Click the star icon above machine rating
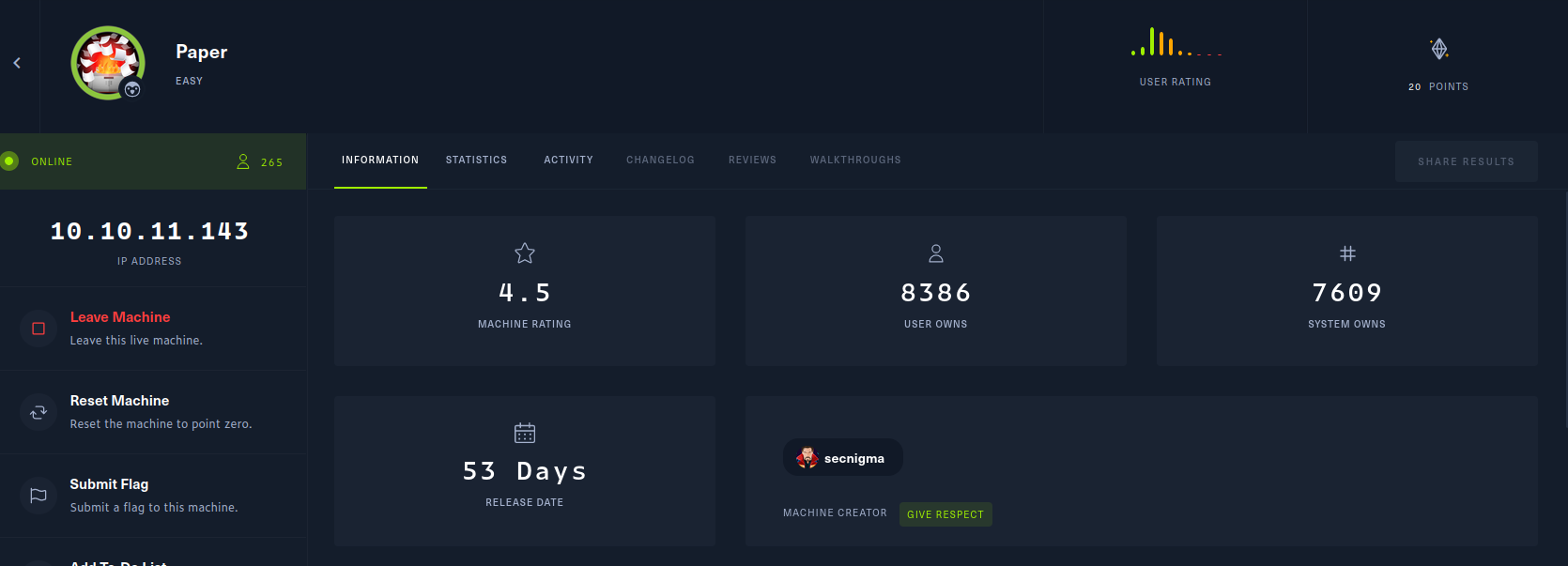Screen dimensions: 1568x566 (525, 252)
